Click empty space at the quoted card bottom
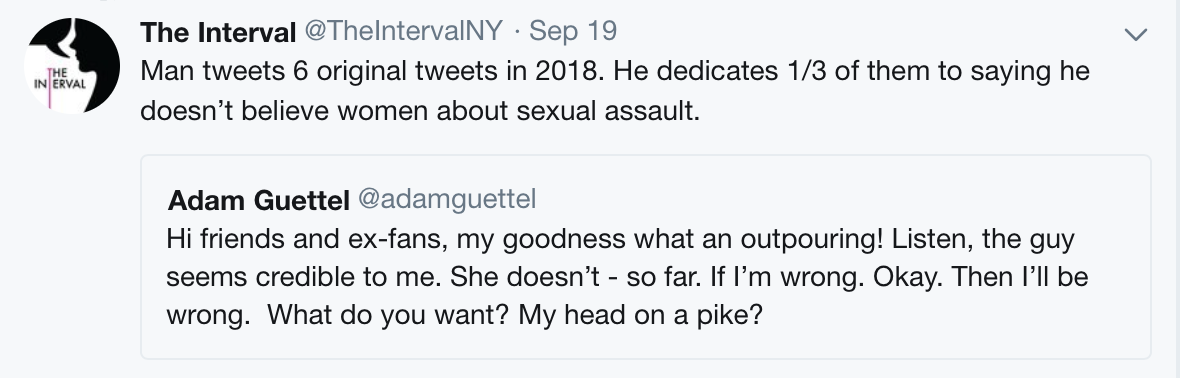 (x=646, y=345)
